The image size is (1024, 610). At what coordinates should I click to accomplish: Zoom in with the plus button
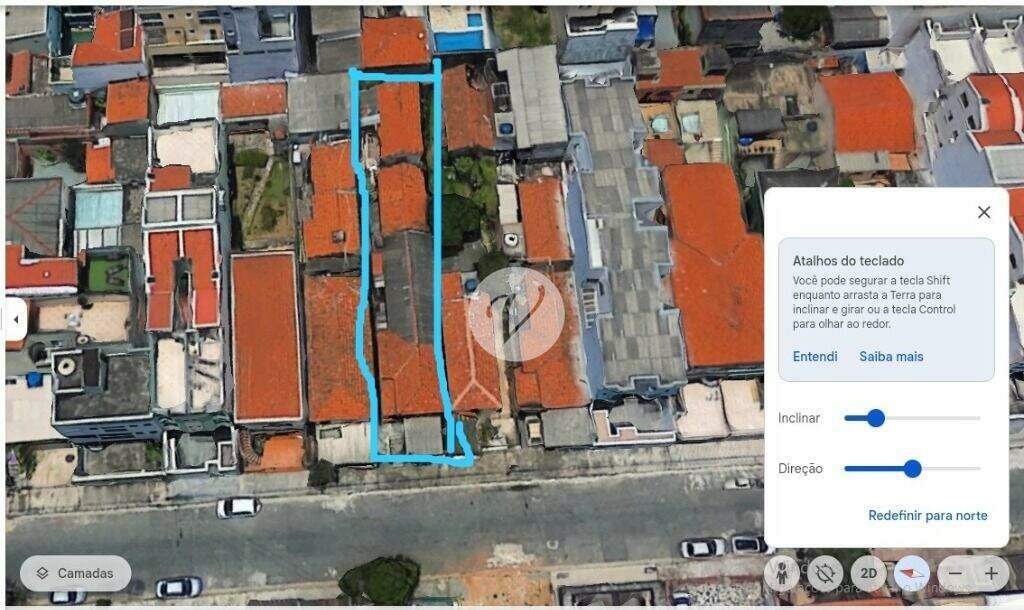[991, 573]
